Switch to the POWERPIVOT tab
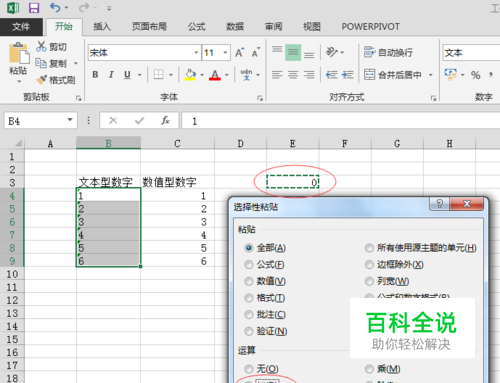500x383 pixels. (370, 27)
